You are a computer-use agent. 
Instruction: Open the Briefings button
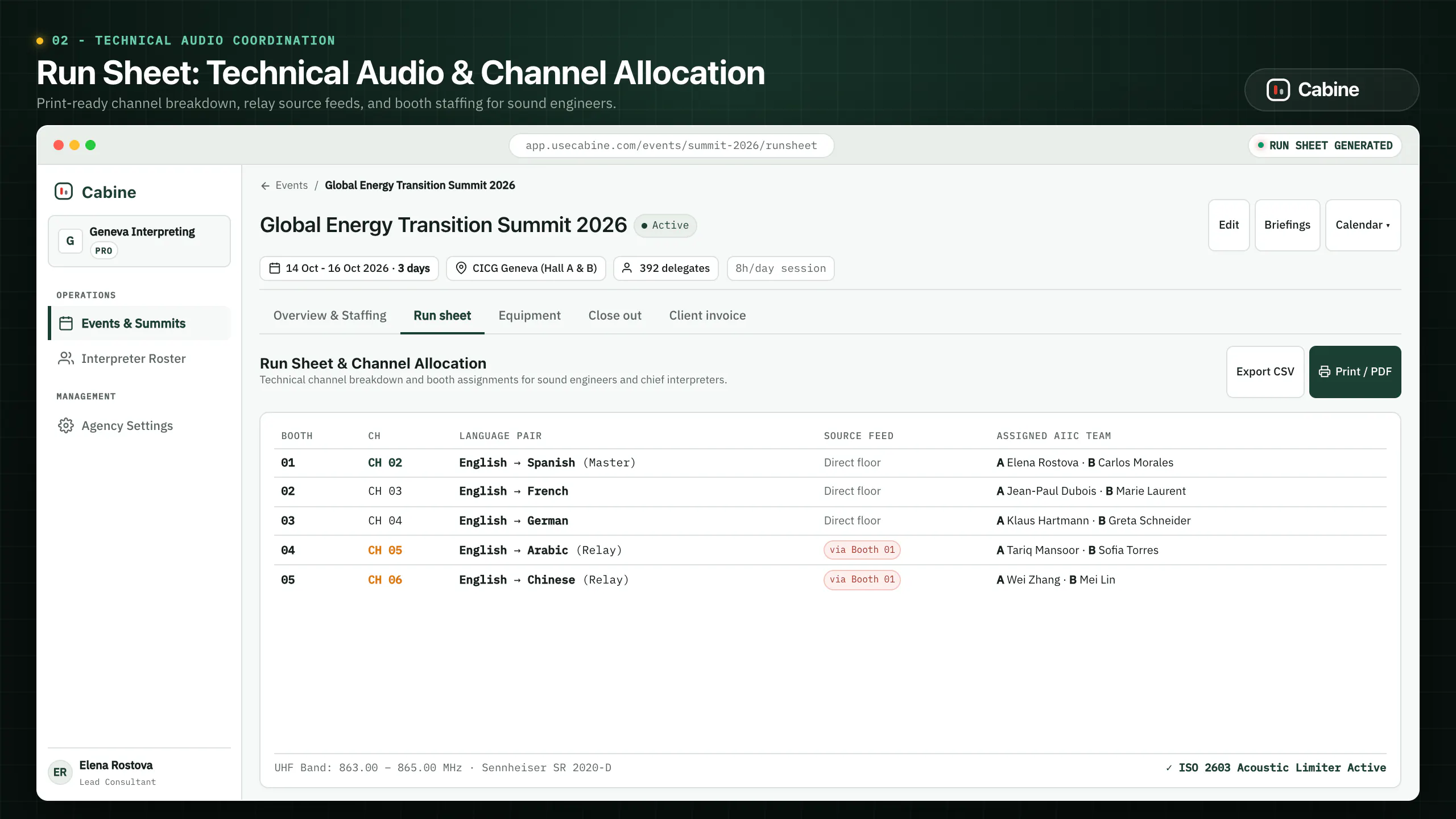1287,225
